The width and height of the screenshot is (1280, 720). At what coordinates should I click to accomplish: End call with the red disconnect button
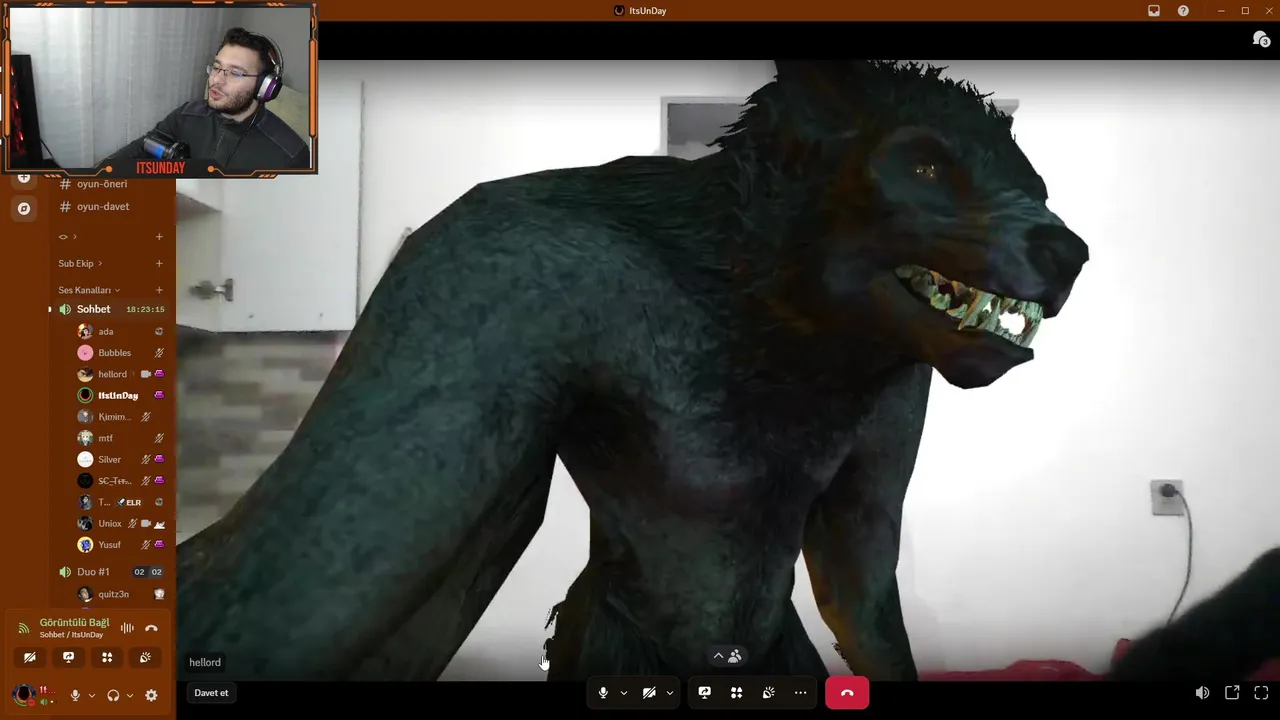pyautogui.click(x=847, y=693)
